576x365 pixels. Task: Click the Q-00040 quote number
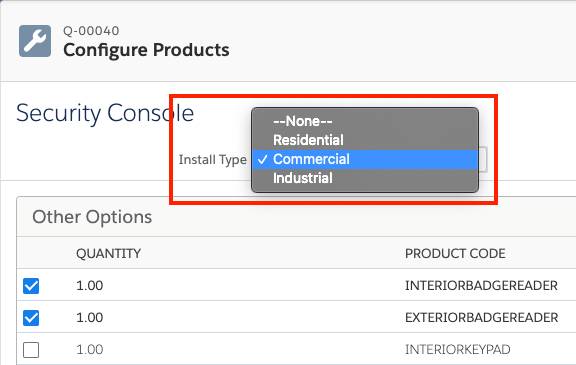91,31
